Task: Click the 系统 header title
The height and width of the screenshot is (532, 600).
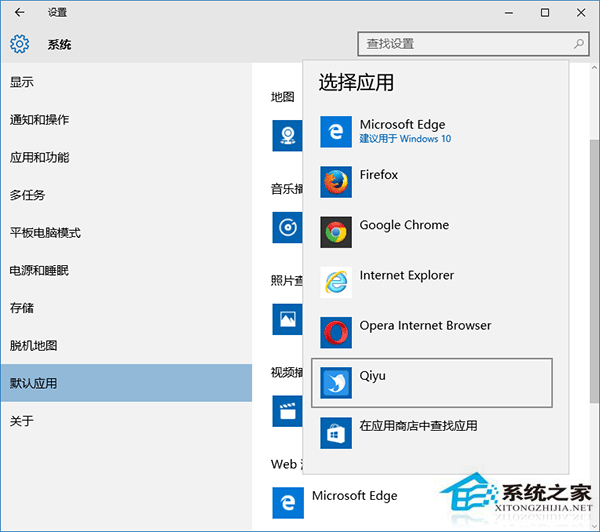Action: click(x=59, y=44)
